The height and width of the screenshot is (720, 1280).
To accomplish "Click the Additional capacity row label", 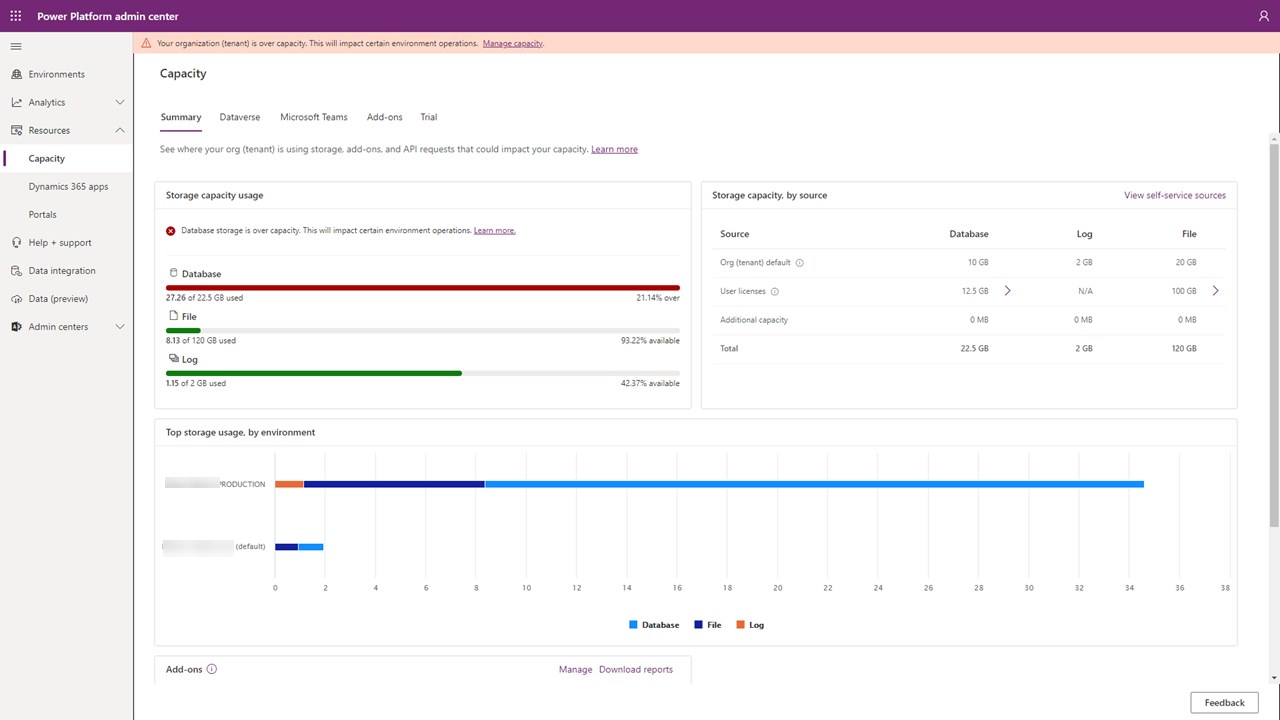I will pos(754,320).
